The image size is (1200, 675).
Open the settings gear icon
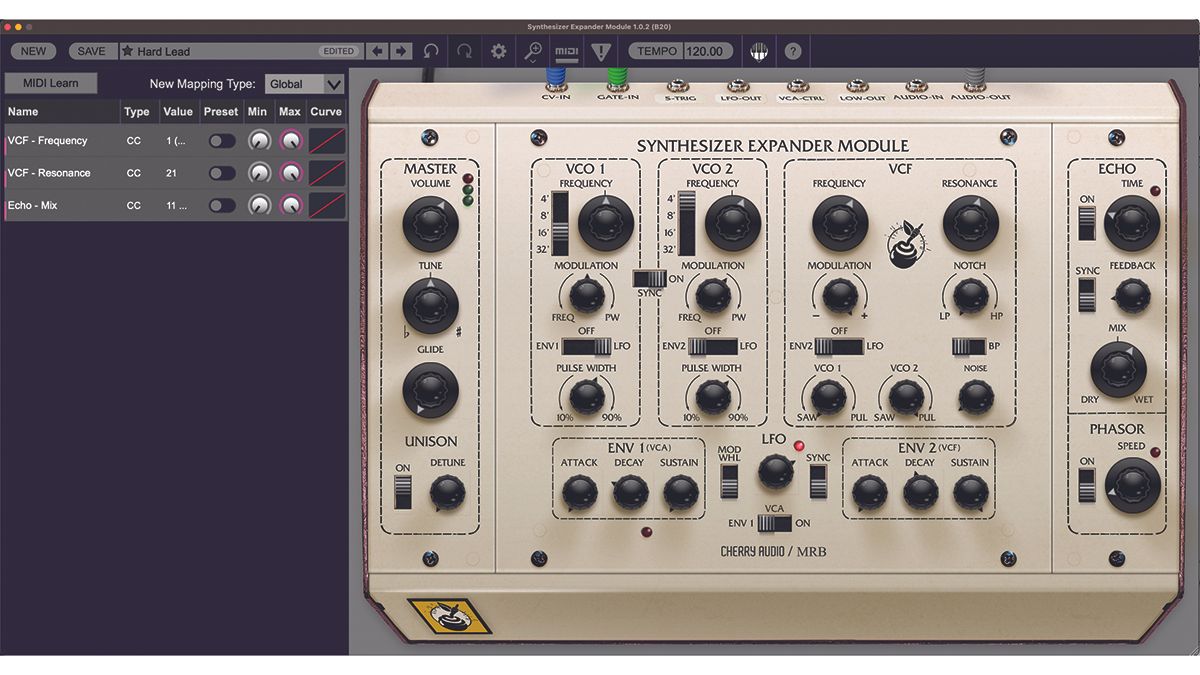point(498,51)
